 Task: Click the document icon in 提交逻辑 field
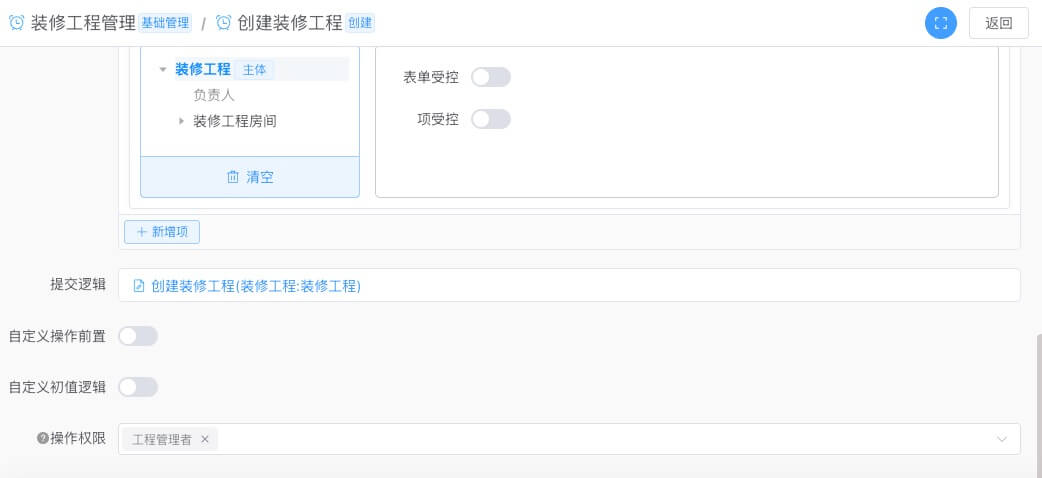[x=139, y=286]
